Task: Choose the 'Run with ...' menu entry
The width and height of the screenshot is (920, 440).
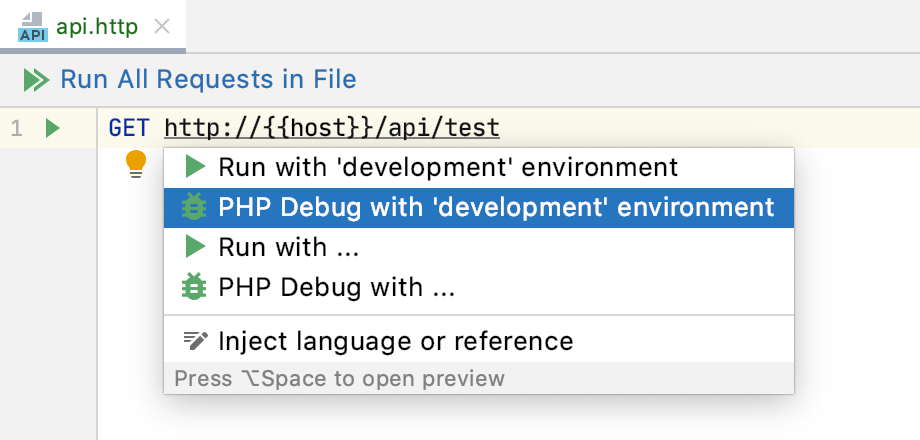Action: pos(288,247)
